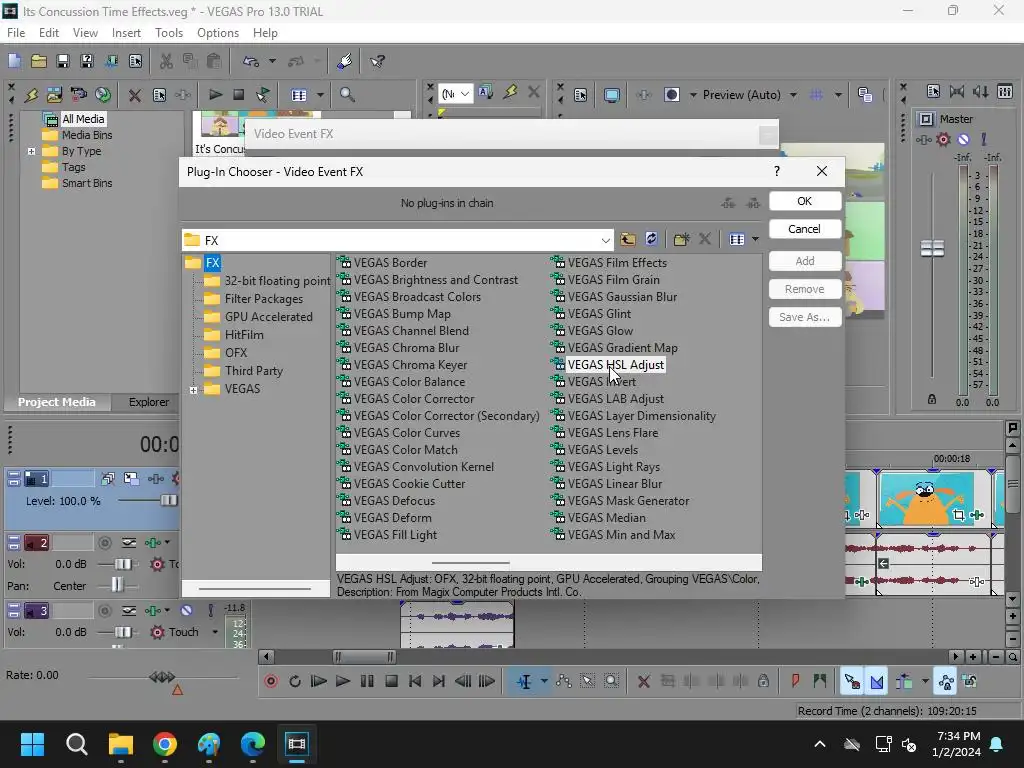Open Chrome from the Windows taskbar
Viewport: 1024px width, 768px height.
(x=165, y=744)
